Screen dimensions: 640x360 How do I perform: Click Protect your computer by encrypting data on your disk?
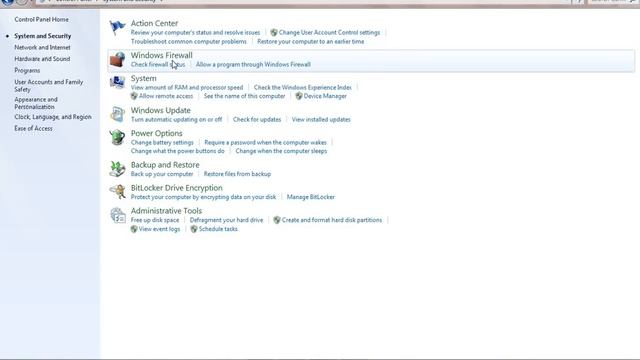203,197
